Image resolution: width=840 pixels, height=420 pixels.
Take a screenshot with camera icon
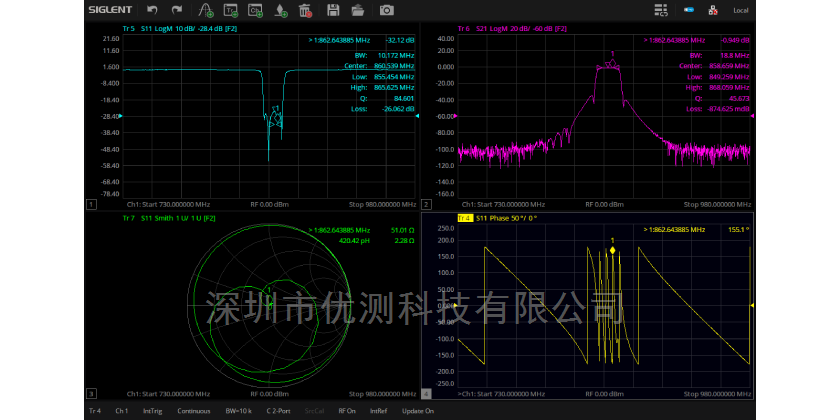[387, 10]
